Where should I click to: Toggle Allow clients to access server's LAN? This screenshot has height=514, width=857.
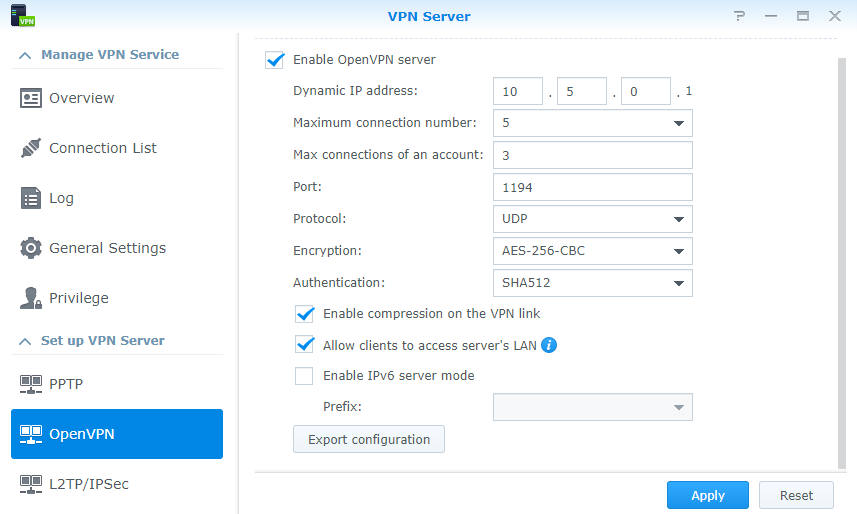pos(304,345)
